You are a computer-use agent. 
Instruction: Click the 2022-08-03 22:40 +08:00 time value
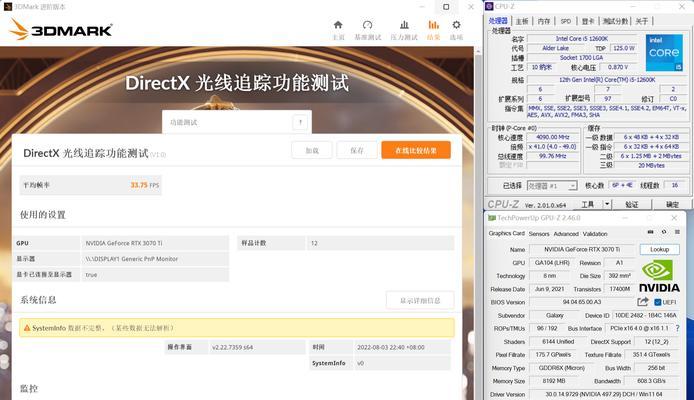[402, 347]
